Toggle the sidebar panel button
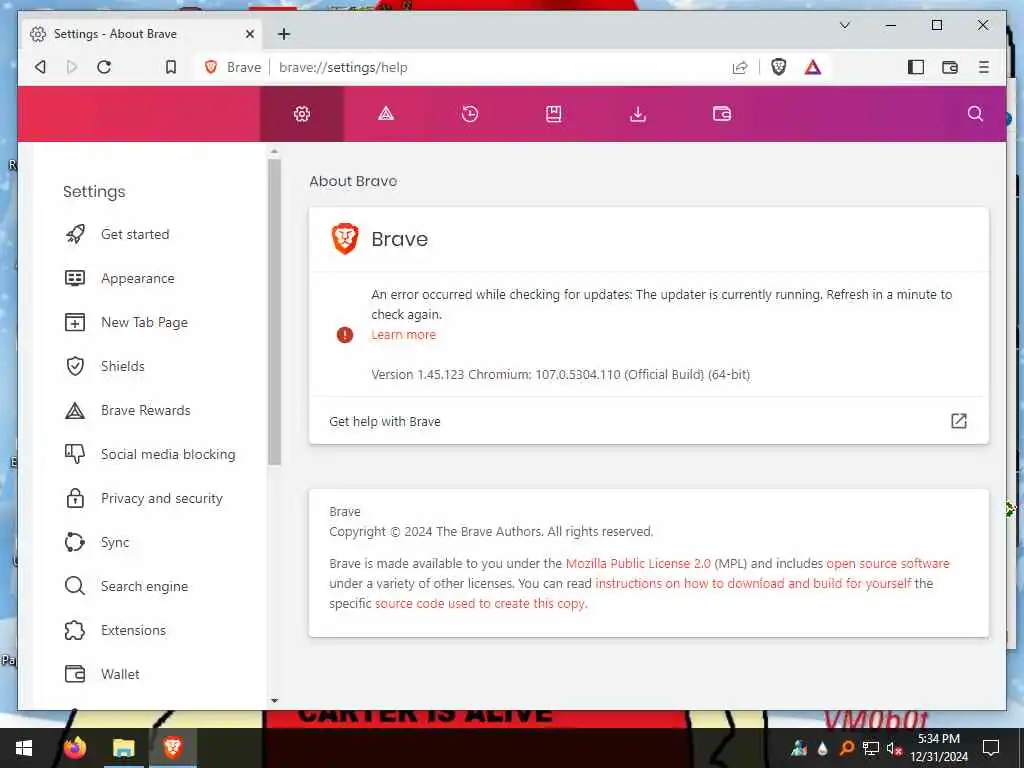1024x768 pixels. click(x=916, y=67)
